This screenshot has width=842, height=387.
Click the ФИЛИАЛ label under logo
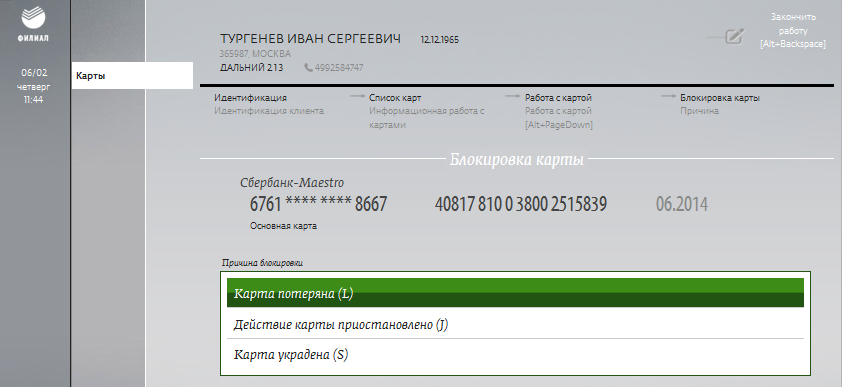click(33, 39)
